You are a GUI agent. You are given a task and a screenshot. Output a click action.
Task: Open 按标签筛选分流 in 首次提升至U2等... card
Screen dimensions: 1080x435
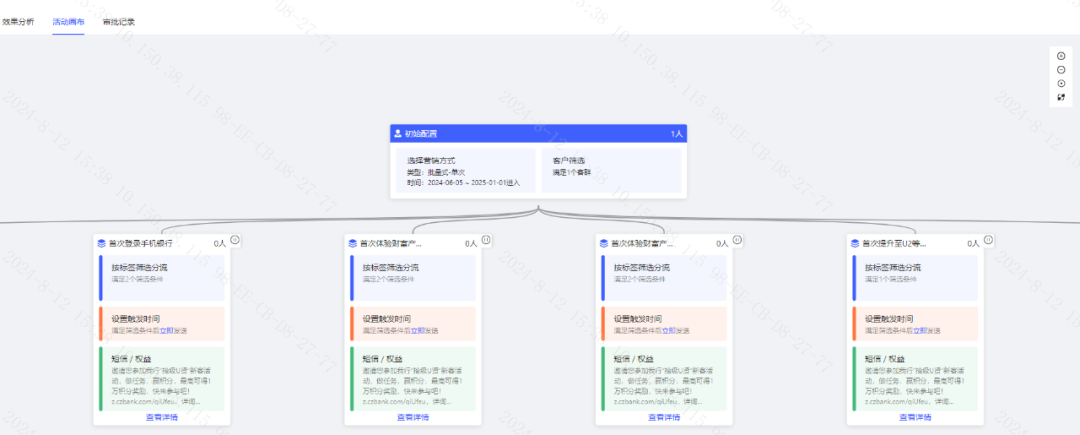coord(915,278)
